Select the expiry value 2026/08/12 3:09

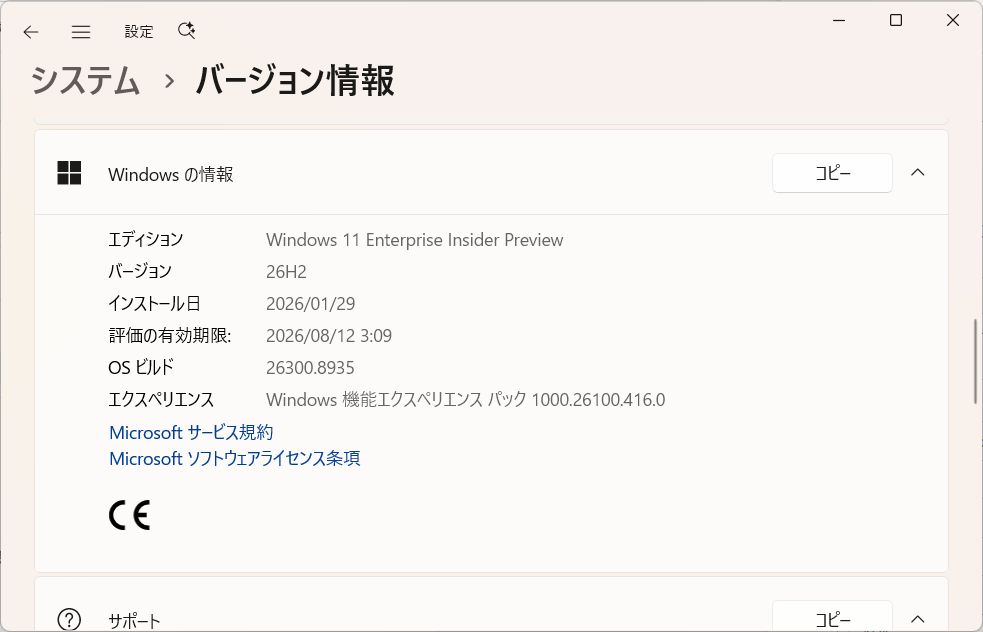(329, 336)
